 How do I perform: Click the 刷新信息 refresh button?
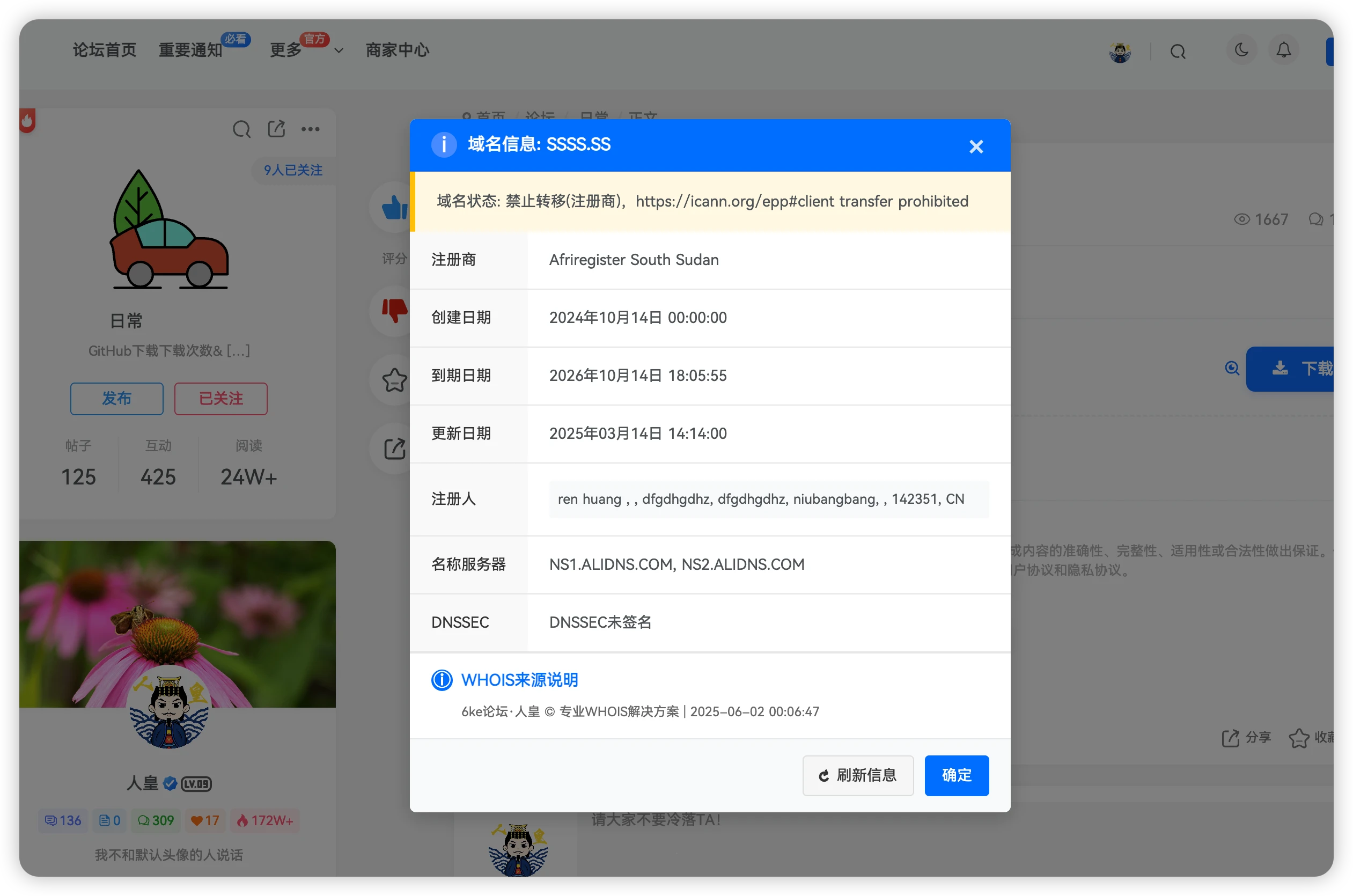(x=858, y=775)
